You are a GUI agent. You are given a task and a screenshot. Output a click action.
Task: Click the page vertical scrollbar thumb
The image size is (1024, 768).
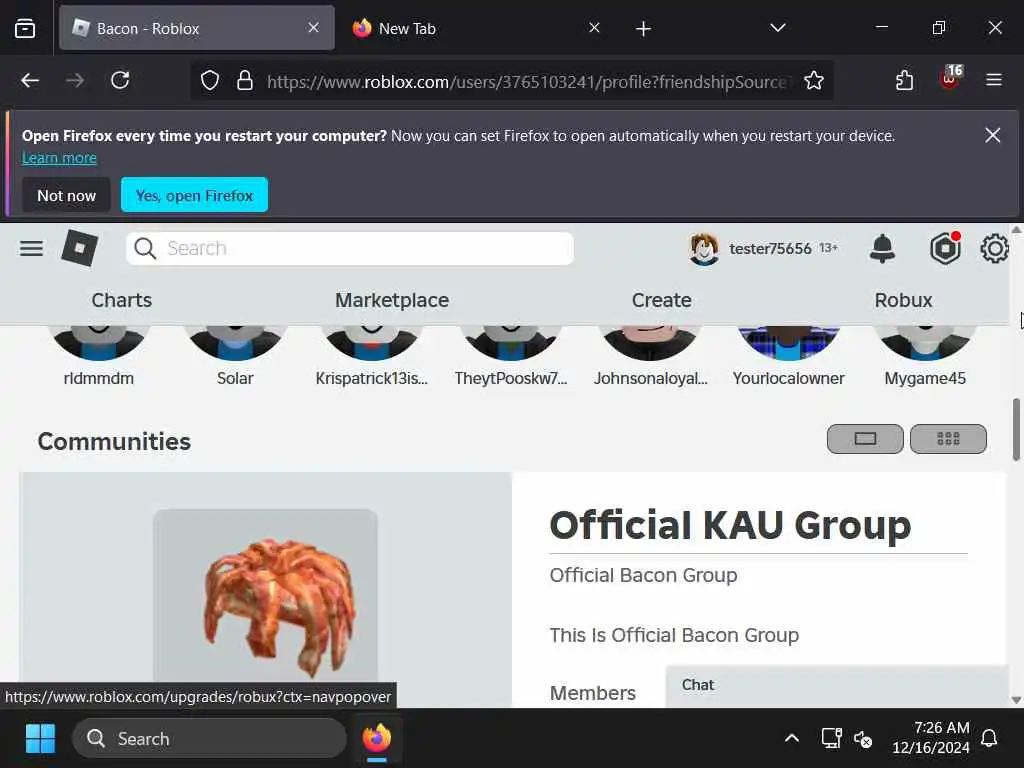coord(1016,430)
